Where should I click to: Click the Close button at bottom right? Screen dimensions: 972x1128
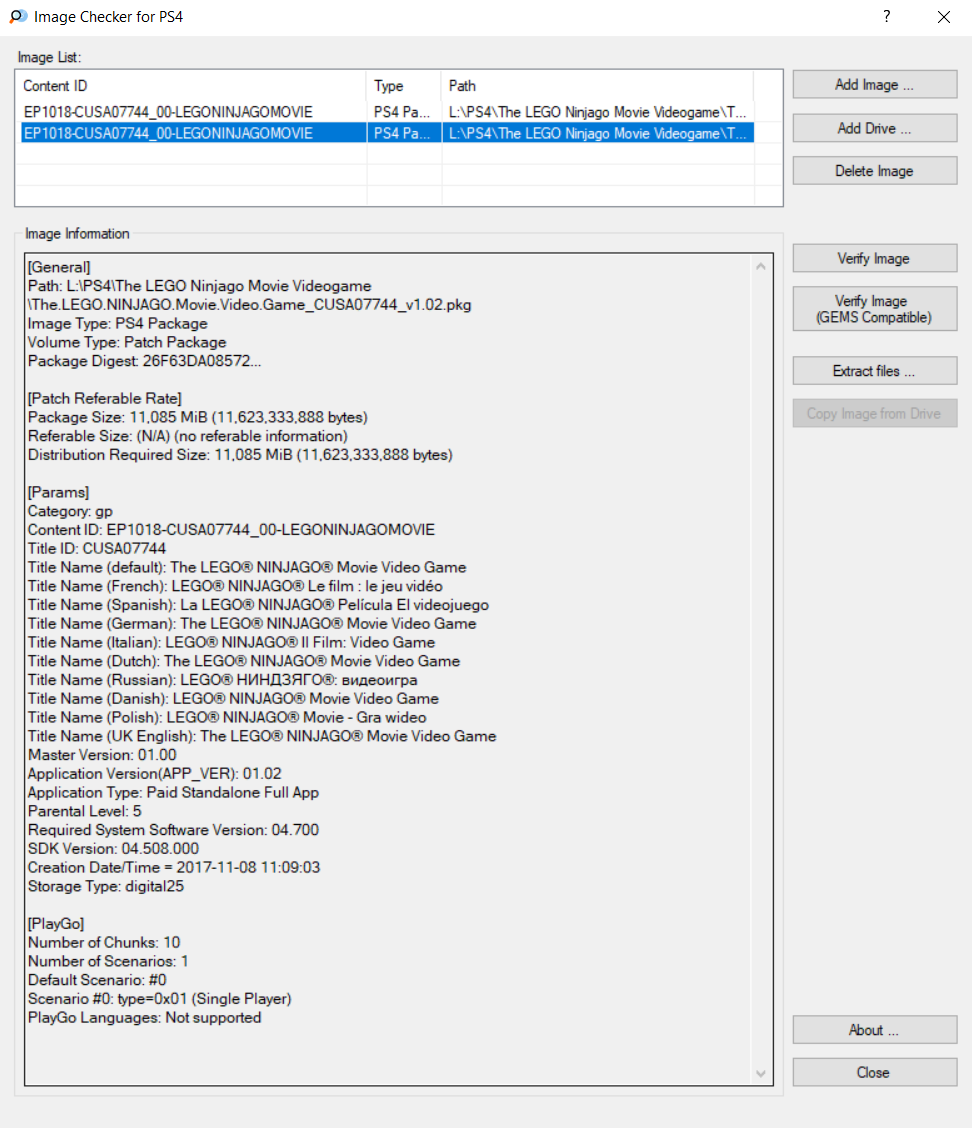(874, 1073)
